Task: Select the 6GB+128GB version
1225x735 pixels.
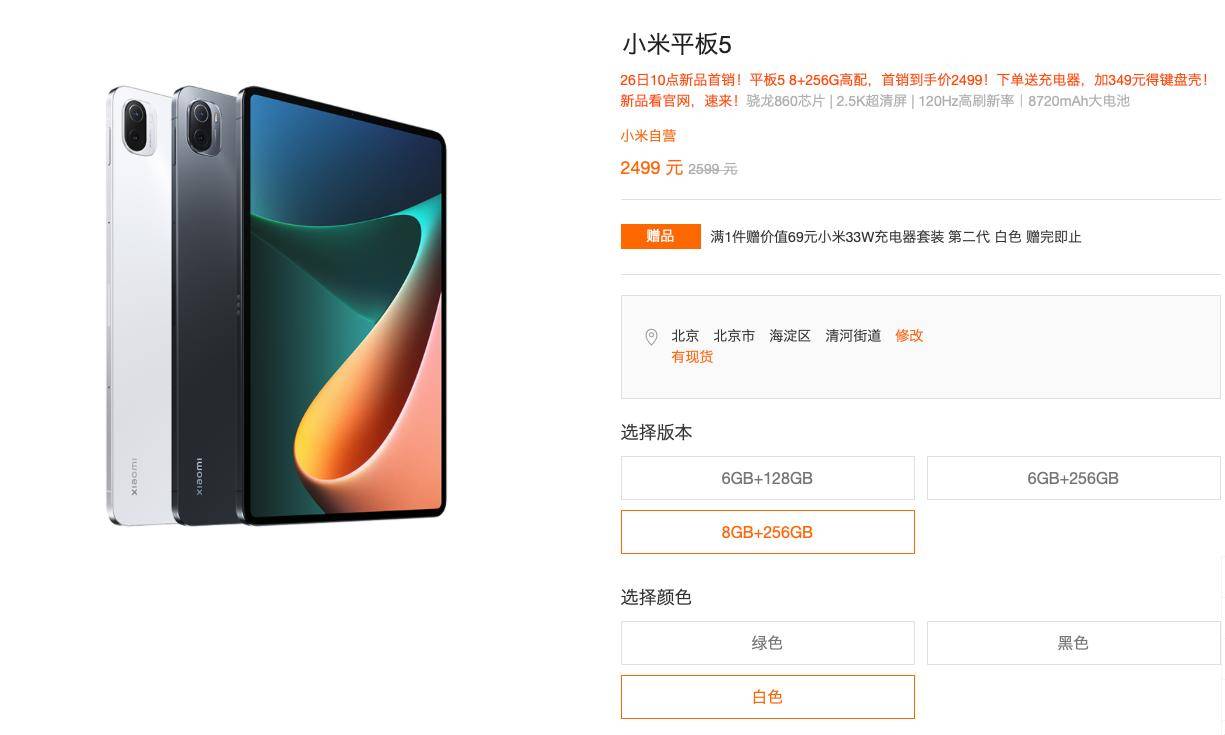Action: click(767, 478)
